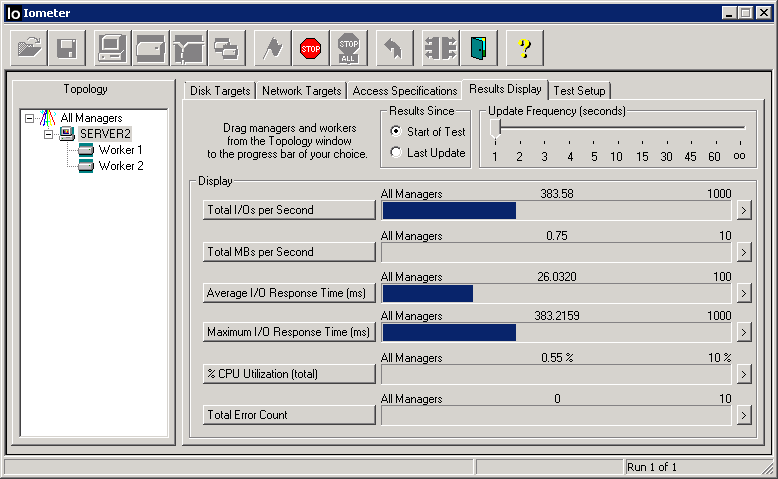This screenshot has width=778, height=479.
Task: Switch to the Disk Targets tab
Action: pyautogui.click(x=220, y=91)
